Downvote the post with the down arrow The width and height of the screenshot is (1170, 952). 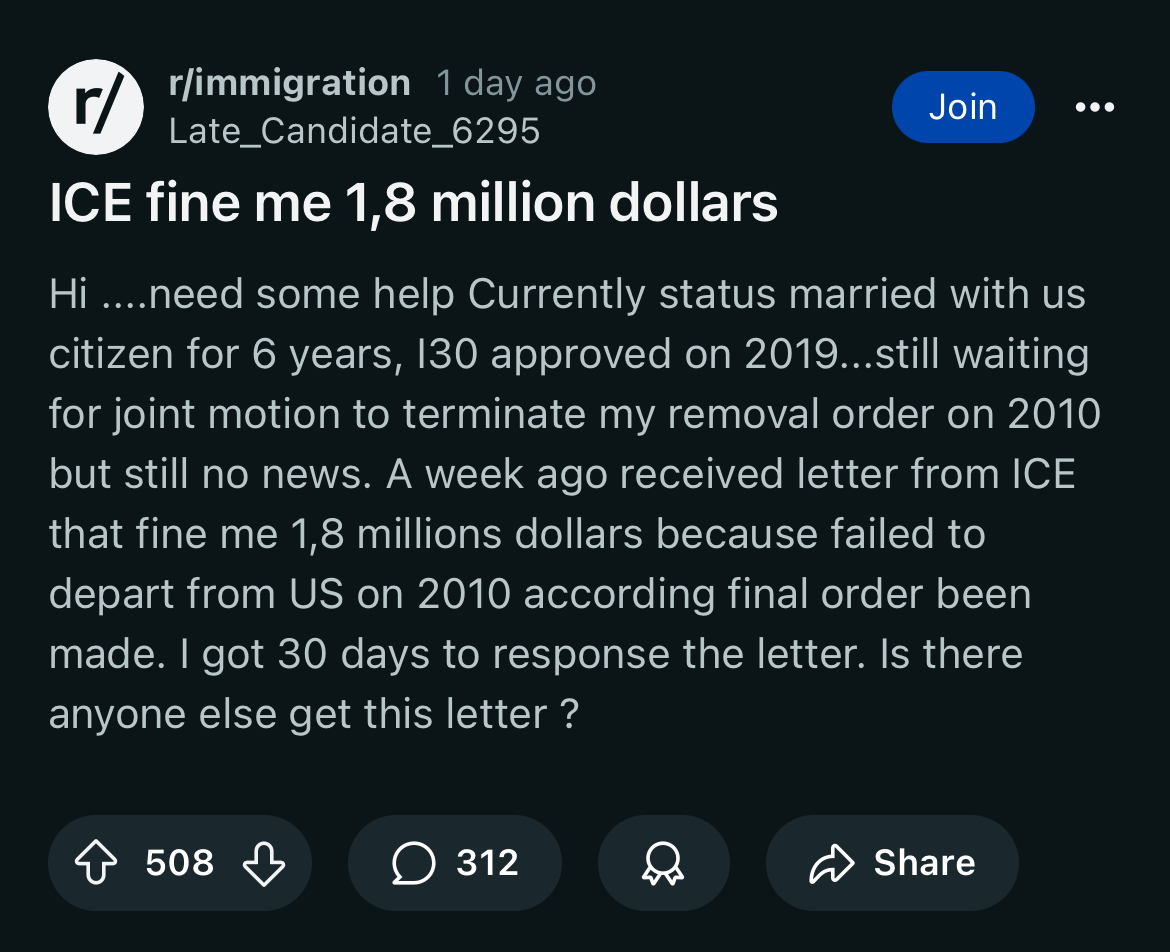click(264, 863)
